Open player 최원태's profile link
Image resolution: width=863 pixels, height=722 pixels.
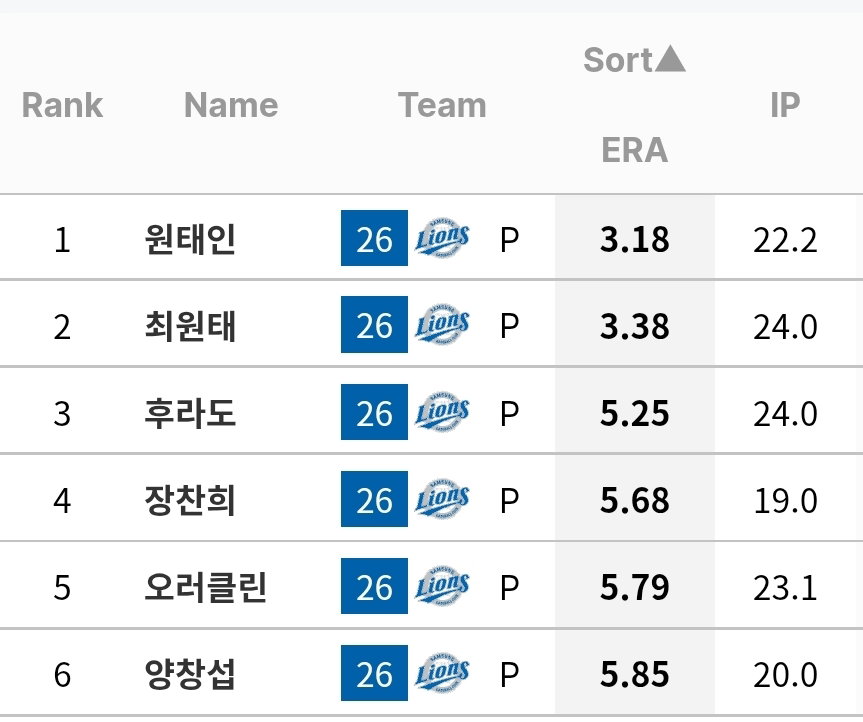pyautogui.click(x=190, y=325)
